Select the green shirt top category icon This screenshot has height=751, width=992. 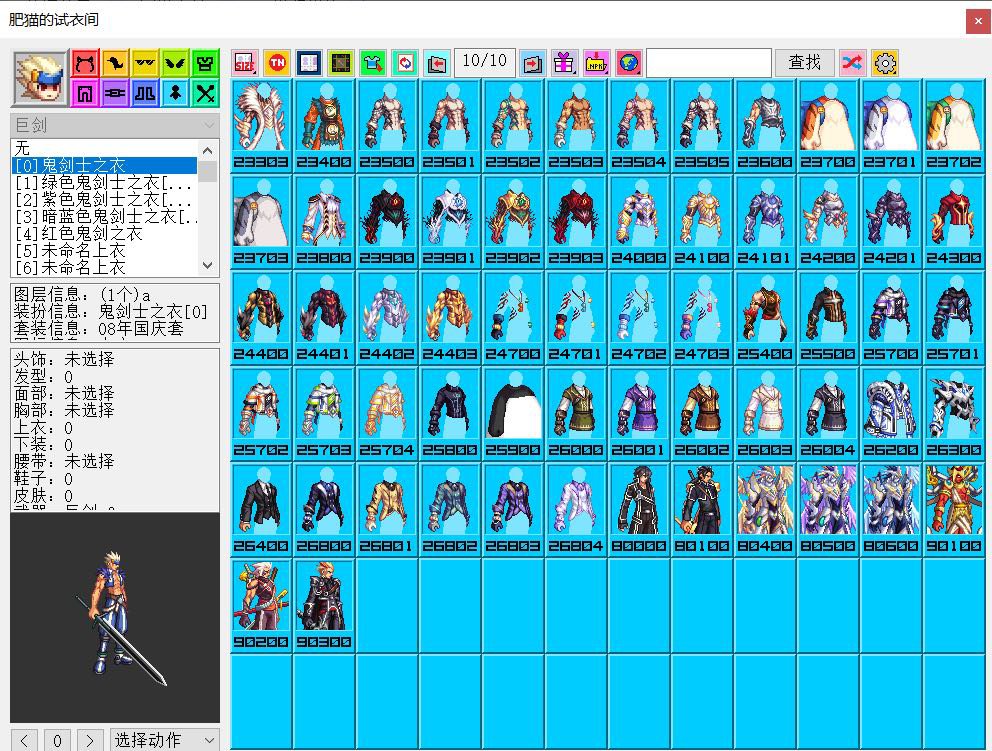(206, 63)
